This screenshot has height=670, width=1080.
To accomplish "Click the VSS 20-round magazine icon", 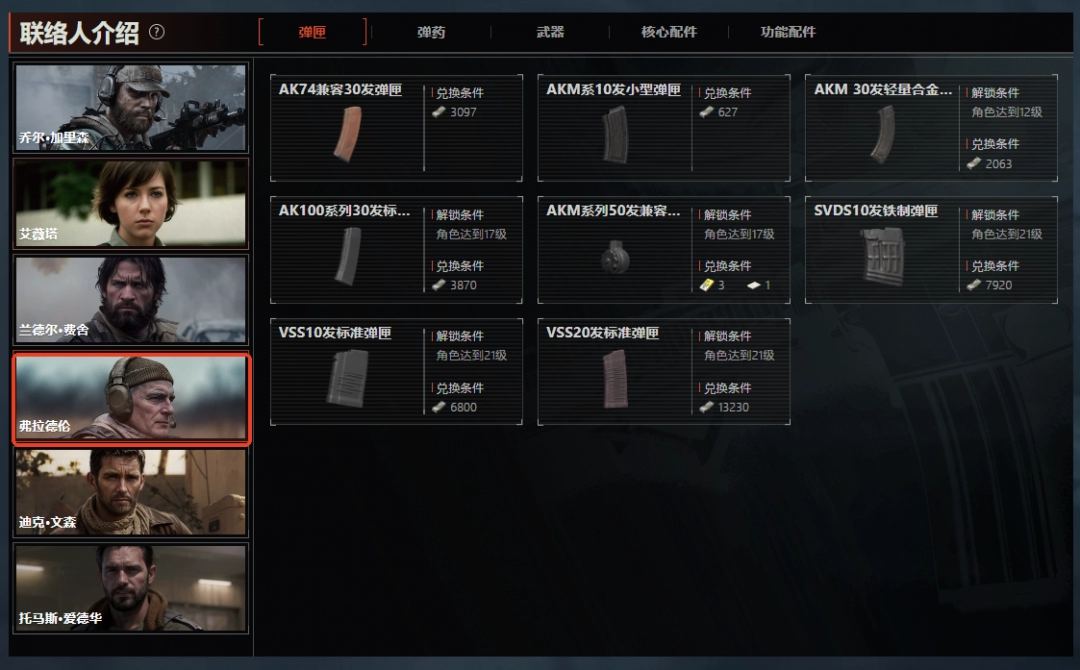I will tap(615, 379).
